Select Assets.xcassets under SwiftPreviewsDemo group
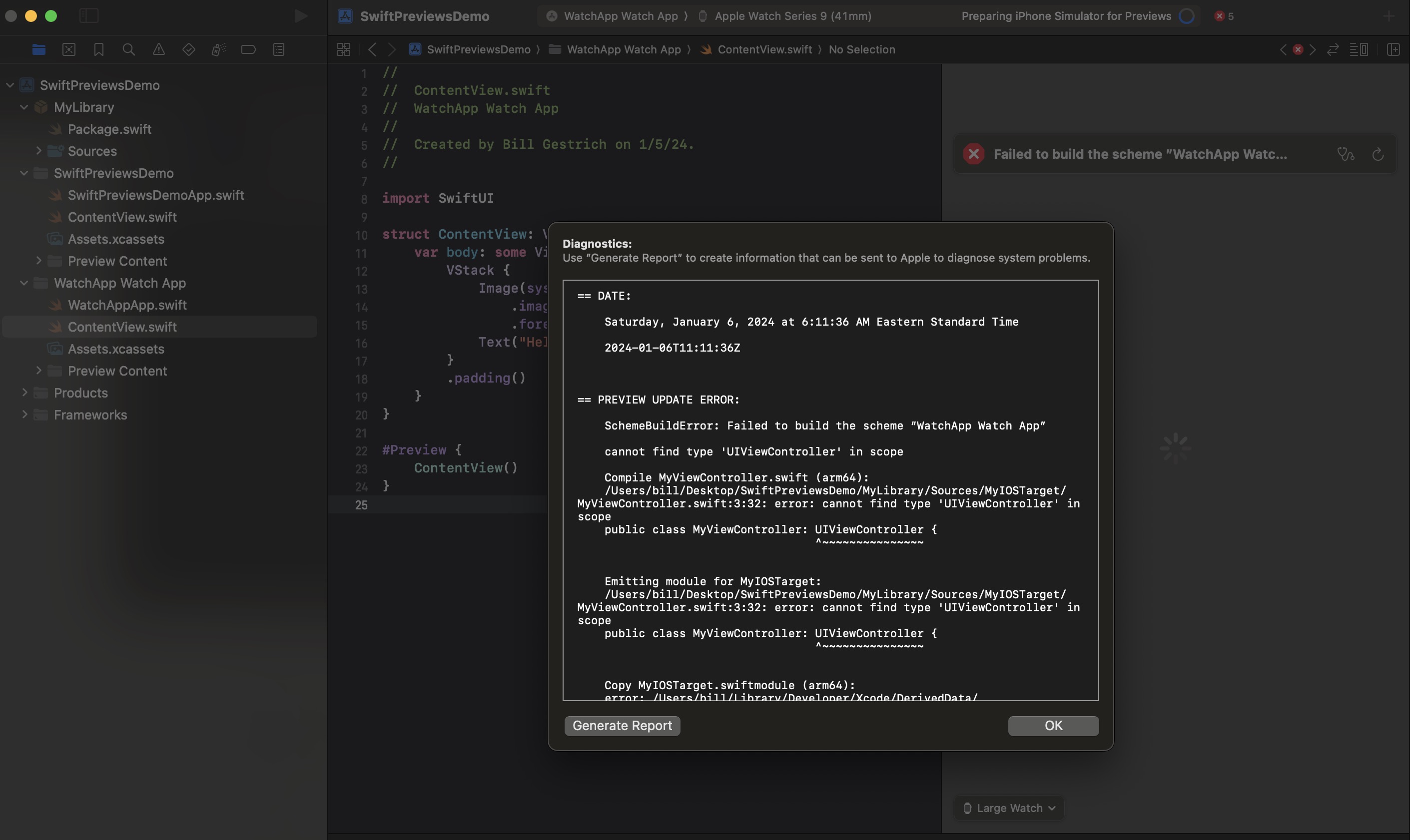Screen dimensions: 1410x840 pyautogui.click(x=115, y=239)
